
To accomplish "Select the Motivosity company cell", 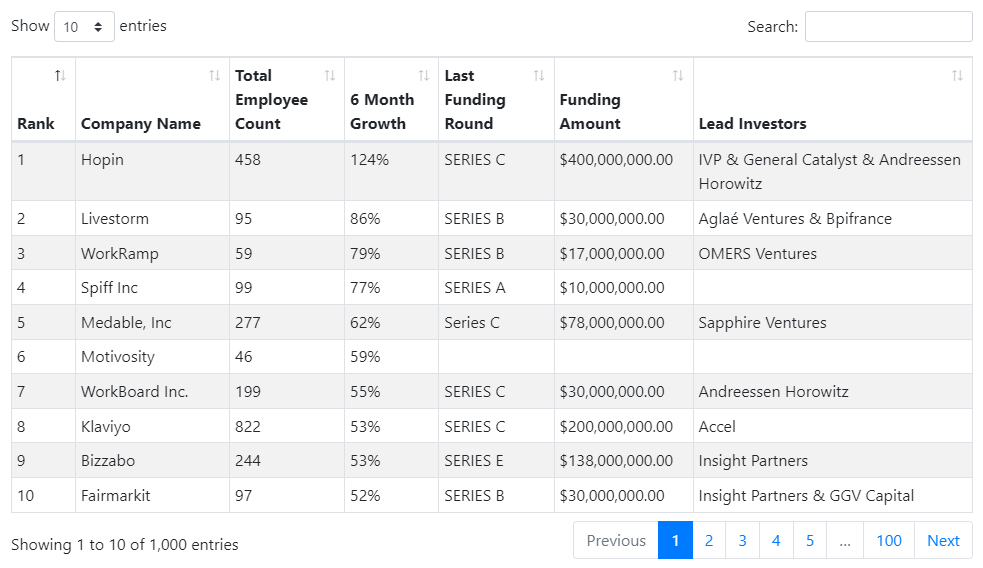I will (152, 357).
